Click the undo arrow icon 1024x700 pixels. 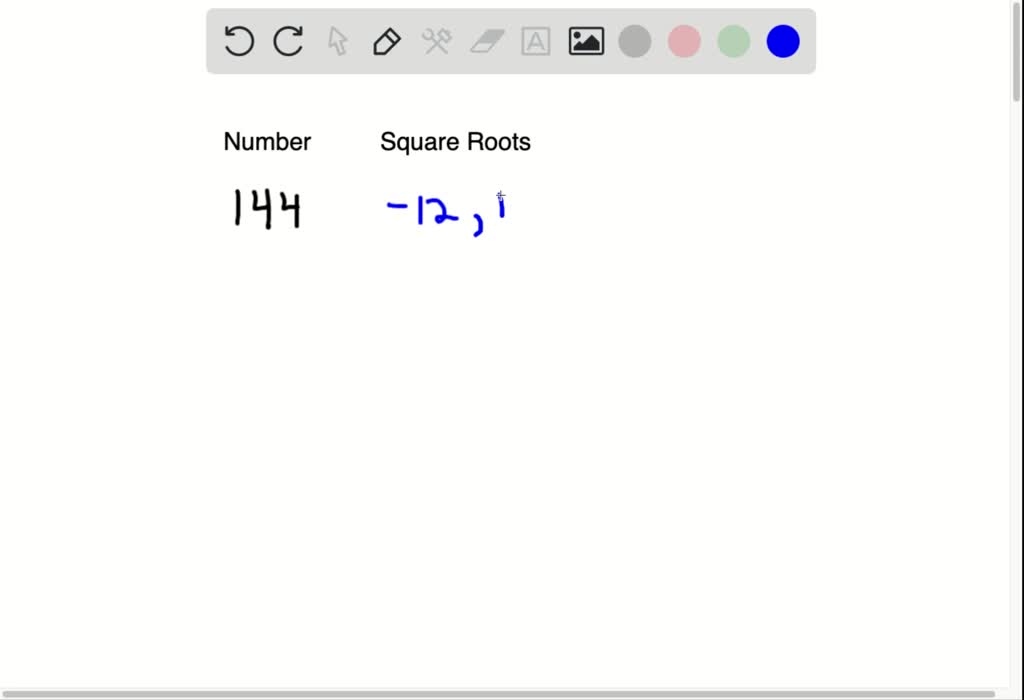coord(238,41)
